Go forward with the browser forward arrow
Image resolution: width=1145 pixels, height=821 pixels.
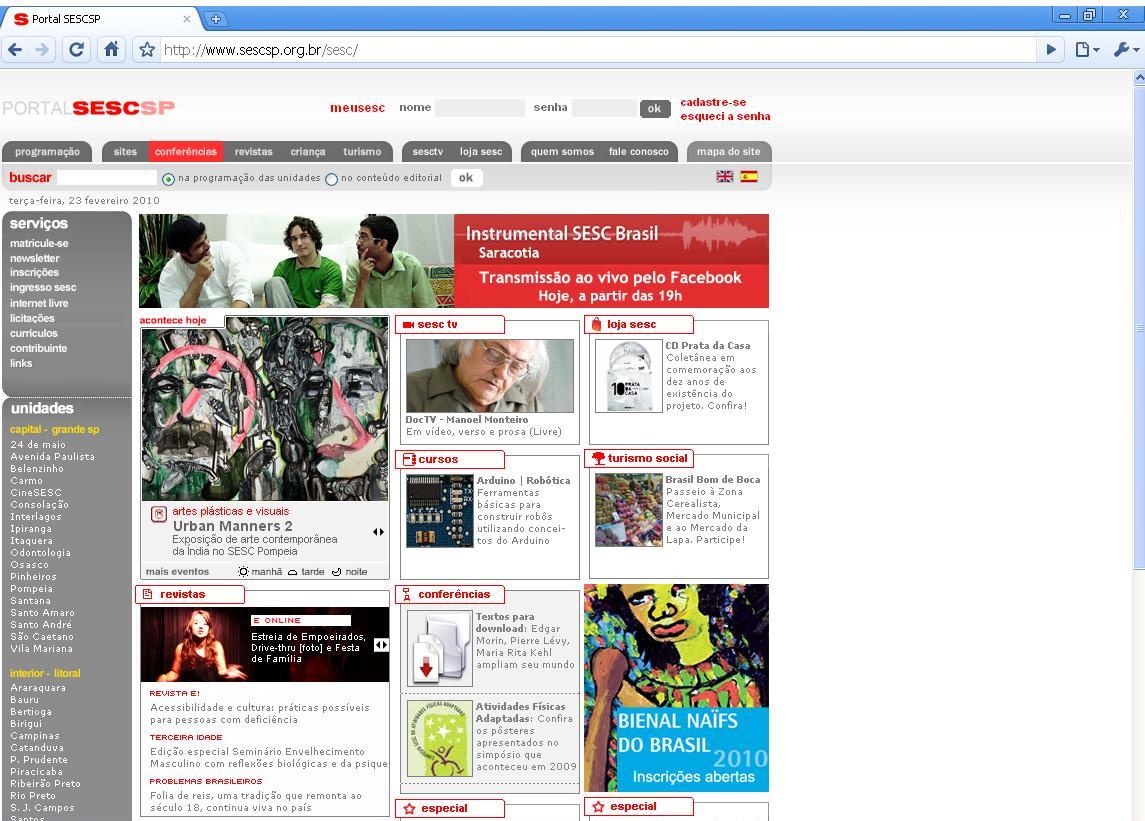click(x=42, y=50)
